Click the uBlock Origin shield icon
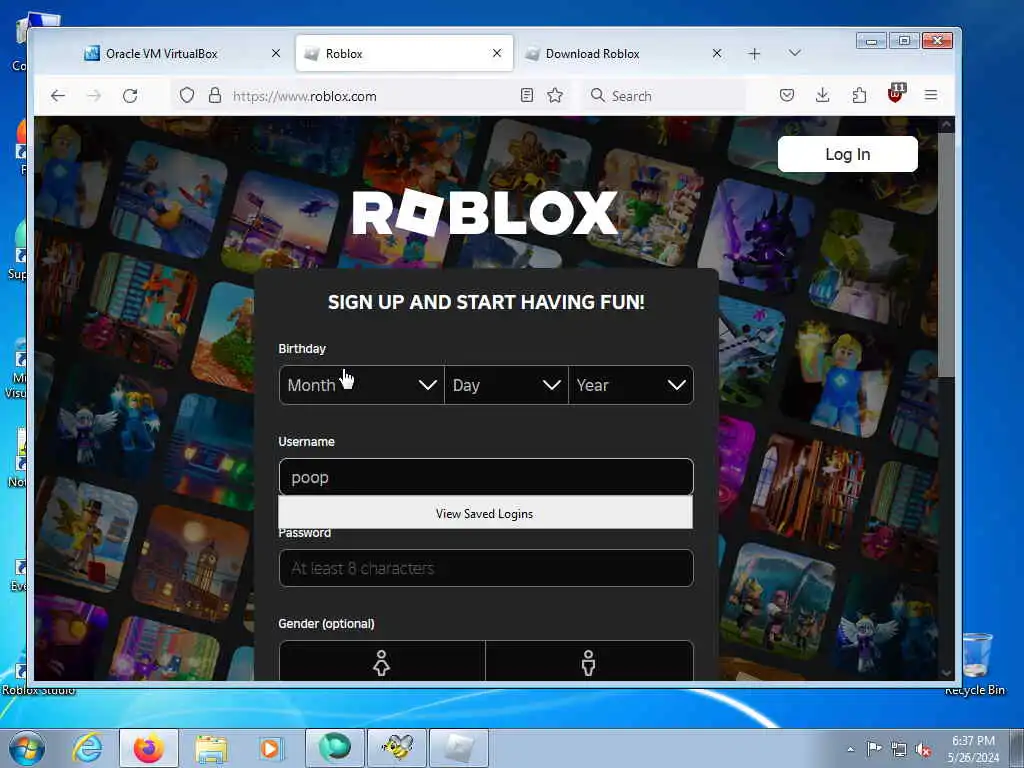Viewport: 1024px width, 768px height. (896, 94)
